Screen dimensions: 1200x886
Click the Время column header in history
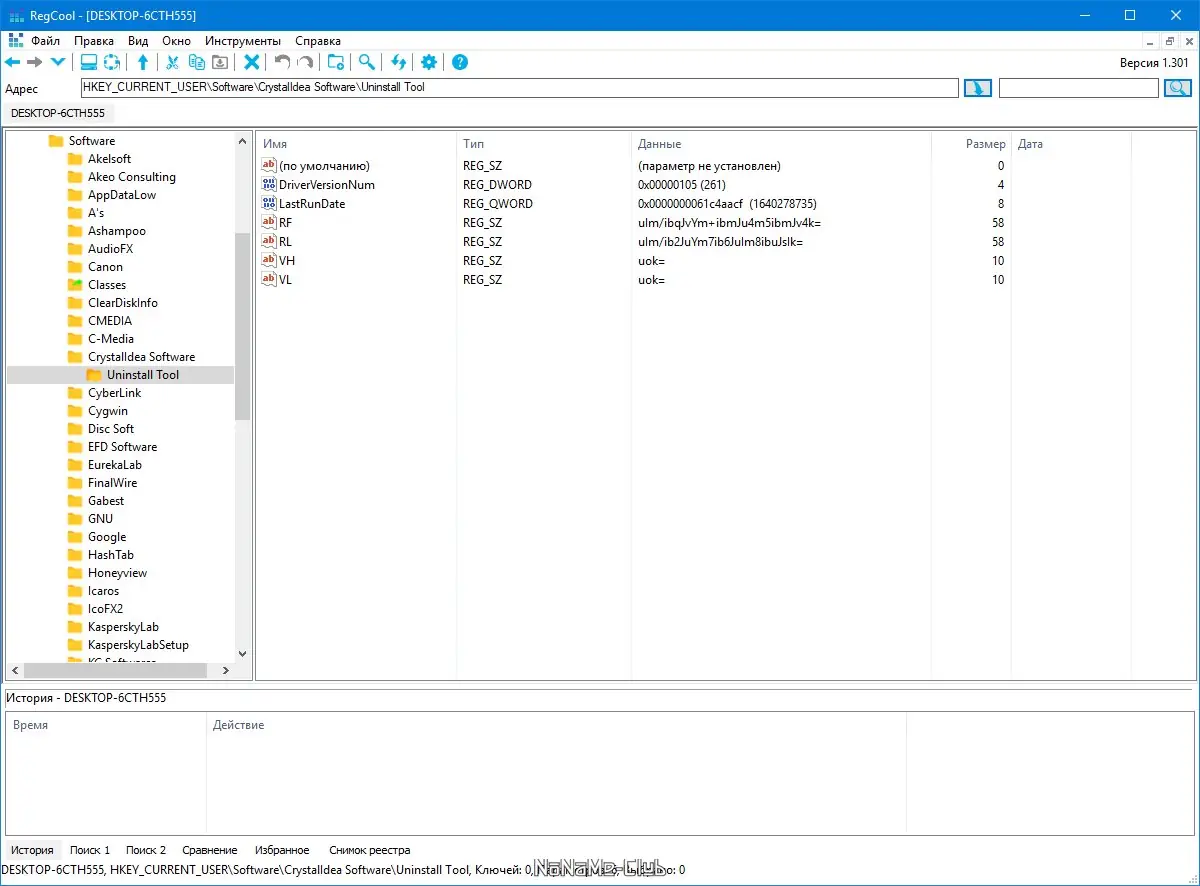coord(106,725)
